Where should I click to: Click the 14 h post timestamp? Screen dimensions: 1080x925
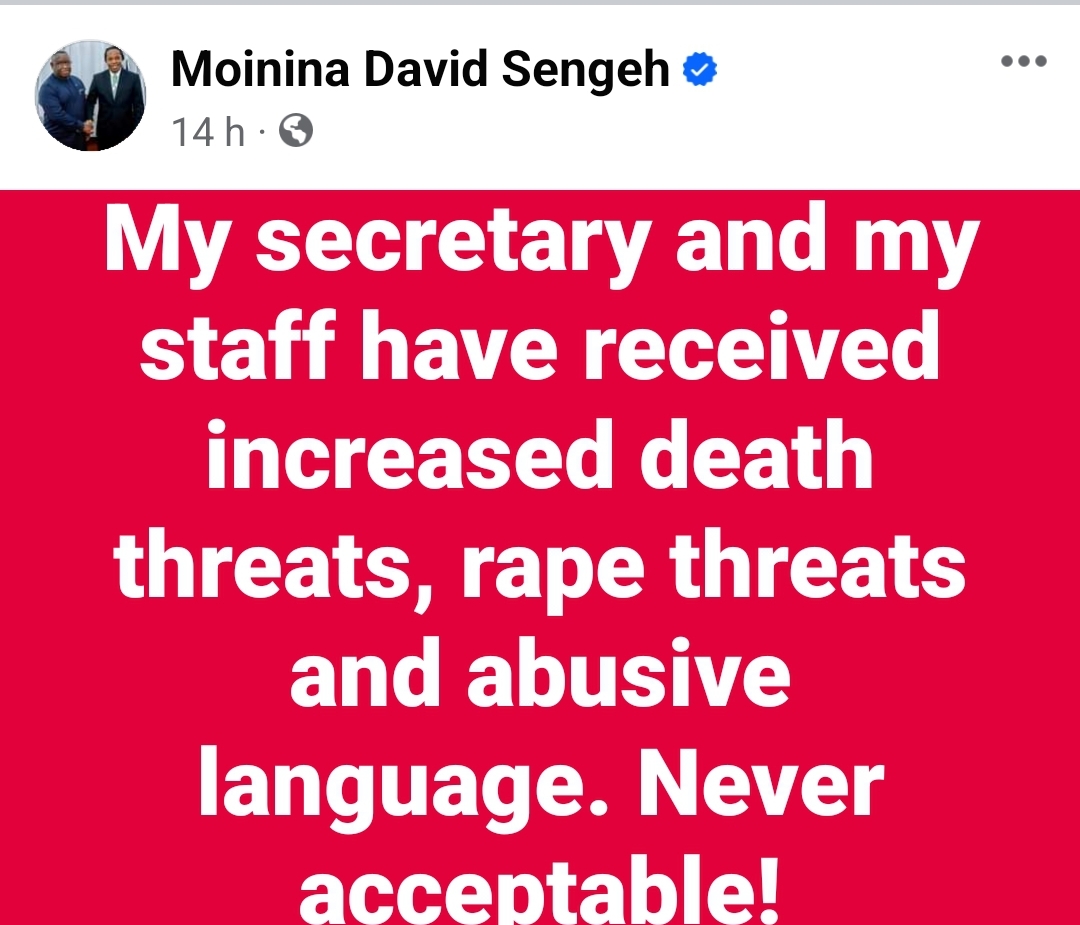pos(207,131)
